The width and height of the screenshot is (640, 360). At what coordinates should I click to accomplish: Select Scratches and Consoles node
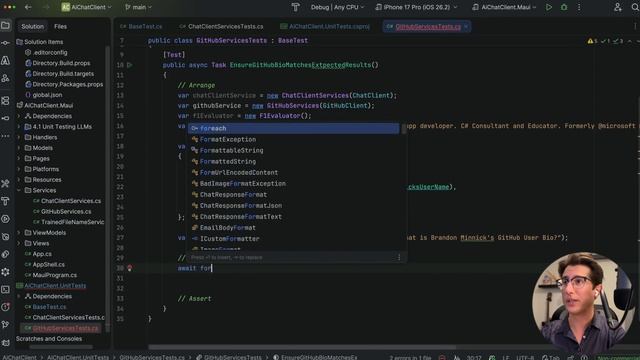[x=49, y=339]
